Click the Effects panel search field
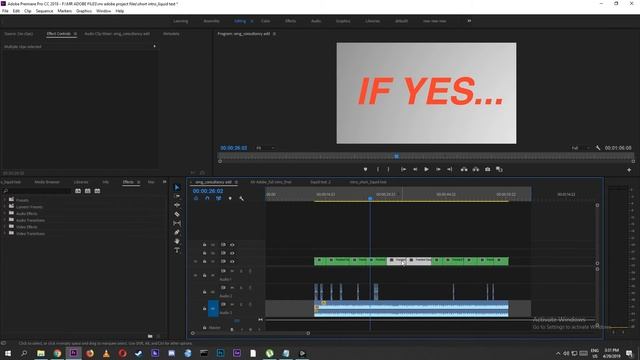The width and height of the screenshot is (640, 360). pyautogui.click(x=37, y=191)
